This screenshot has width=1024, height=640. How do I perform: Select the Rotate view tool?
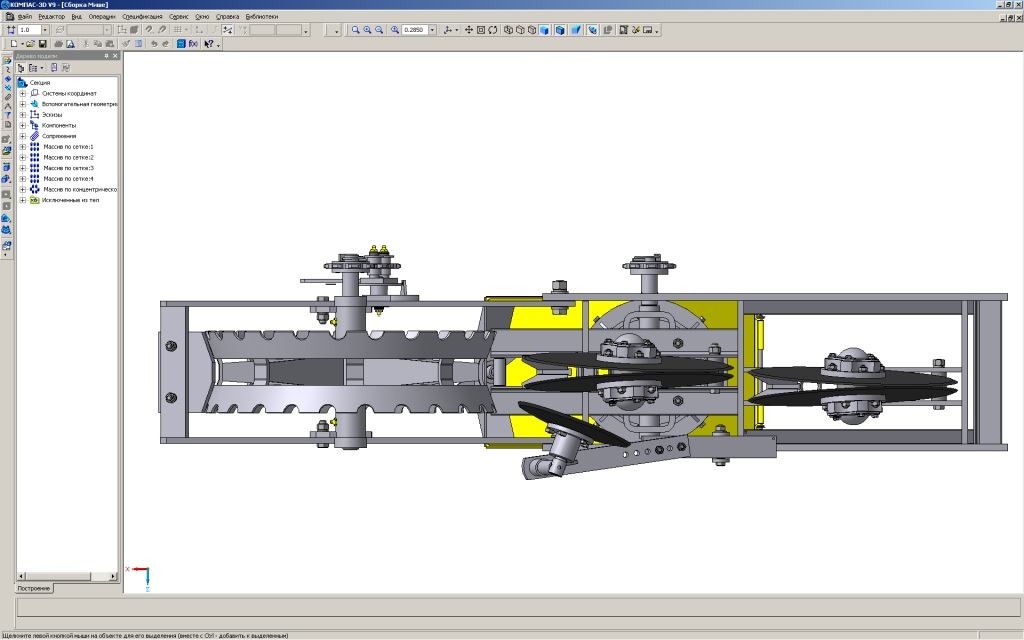pos(493,30)
